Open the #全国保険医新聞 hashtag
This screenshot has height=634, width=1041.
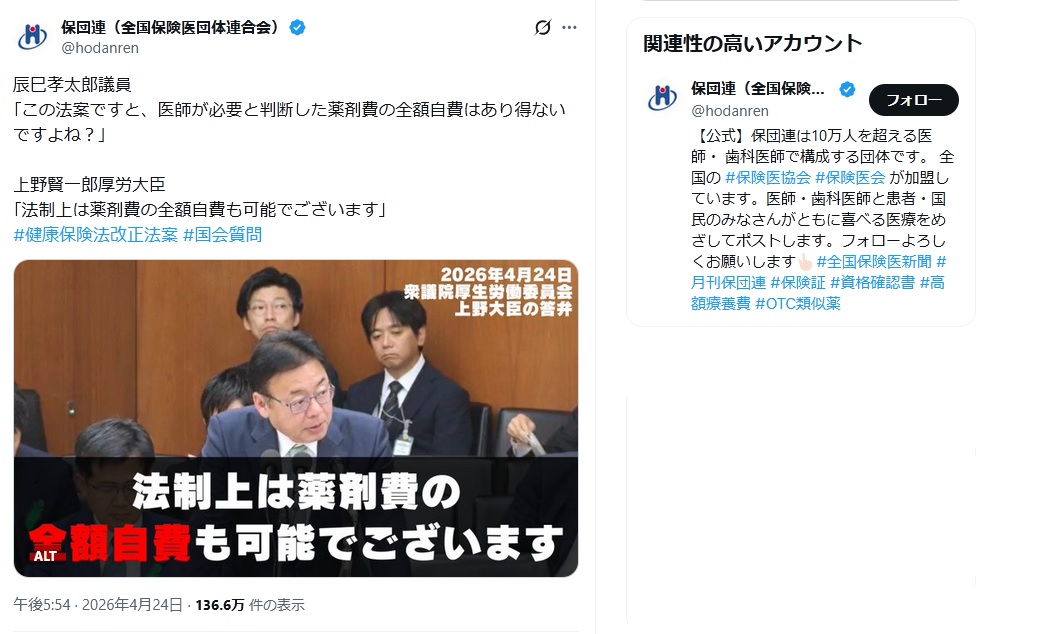point(874,262)
